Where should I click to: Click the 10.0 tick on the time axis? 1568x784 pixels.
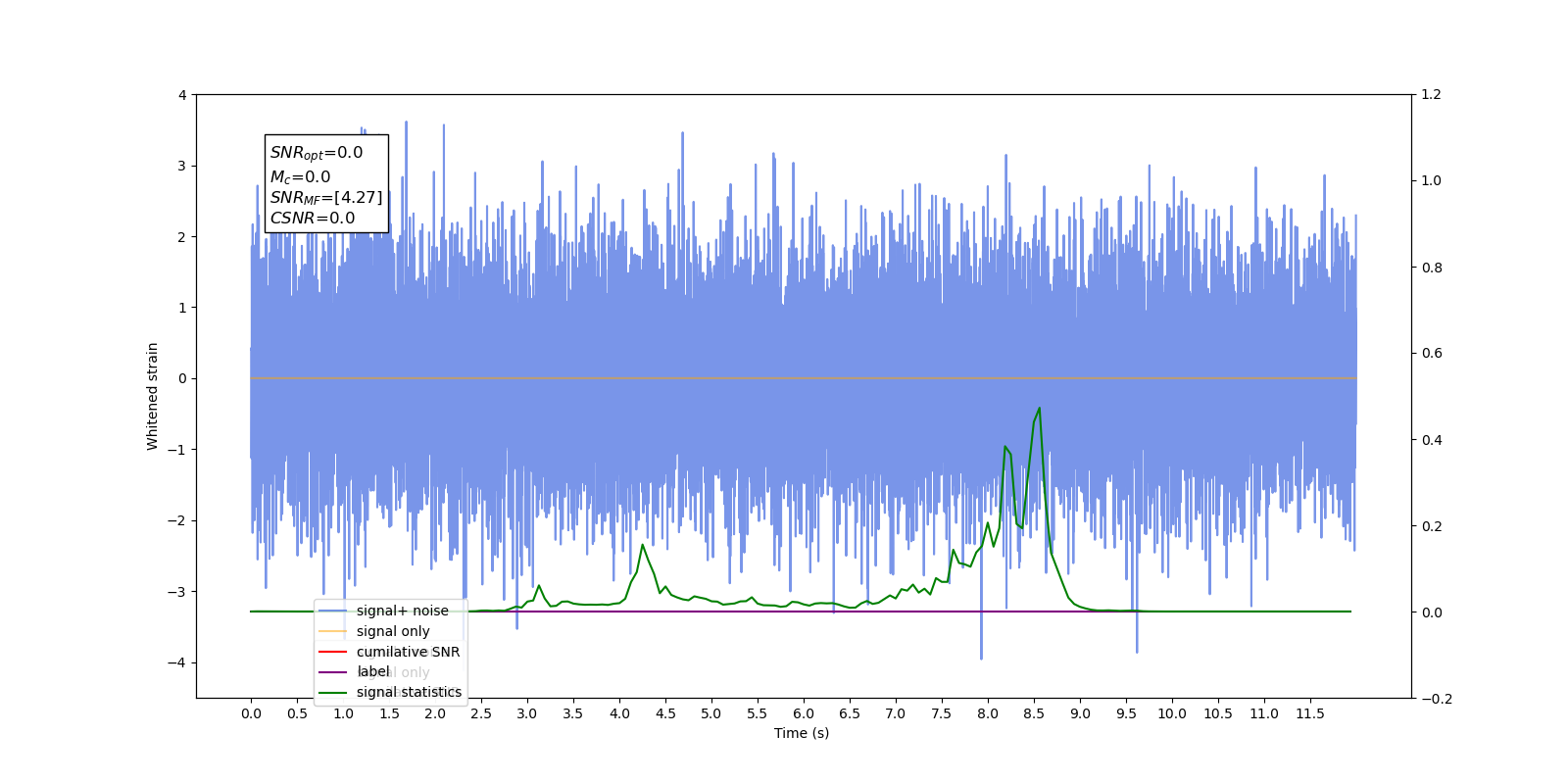pyautogui.click(x=1172, y=713)
